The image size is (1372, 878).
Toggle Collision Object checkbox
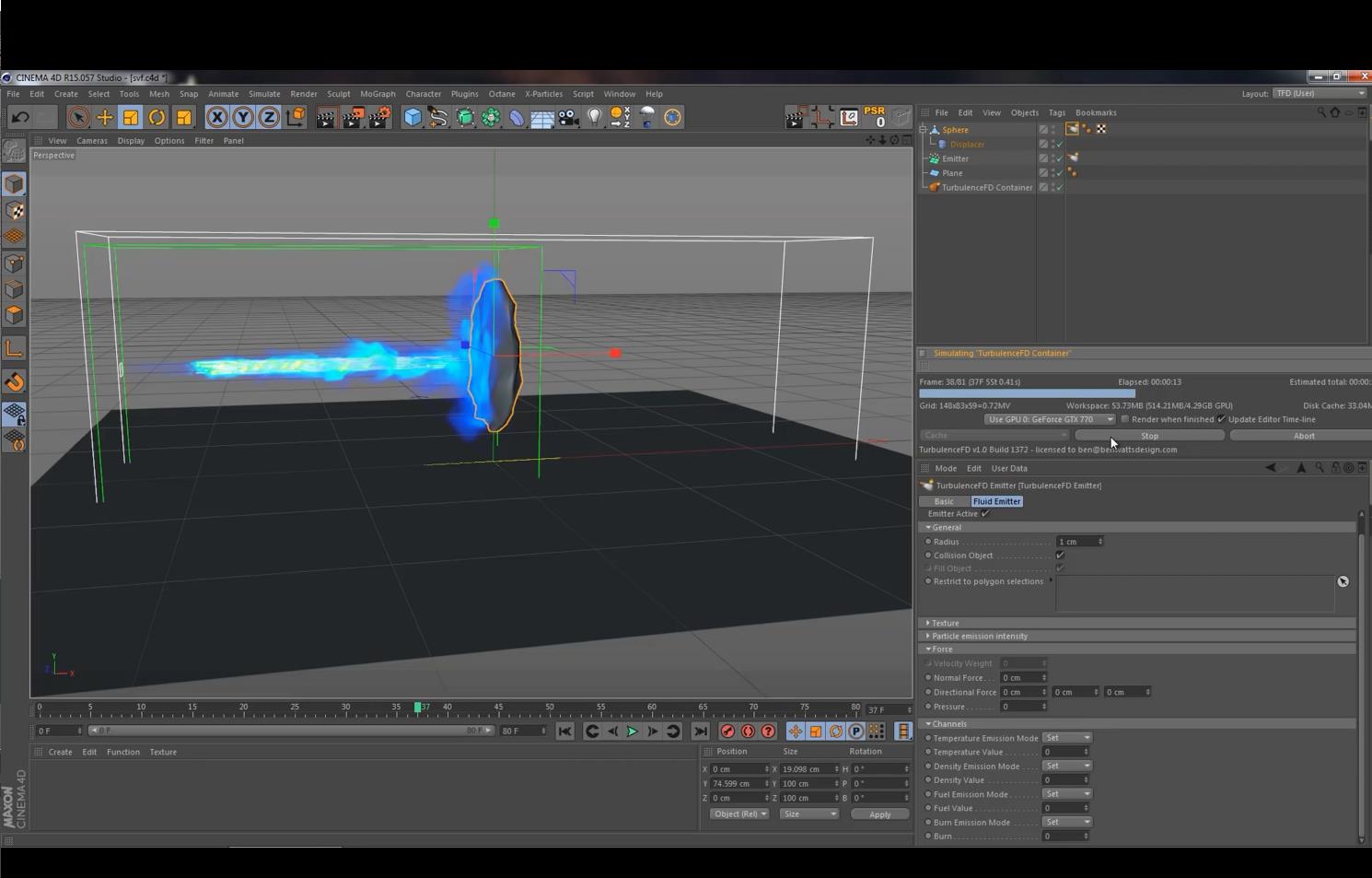[x=1061, y=556]
